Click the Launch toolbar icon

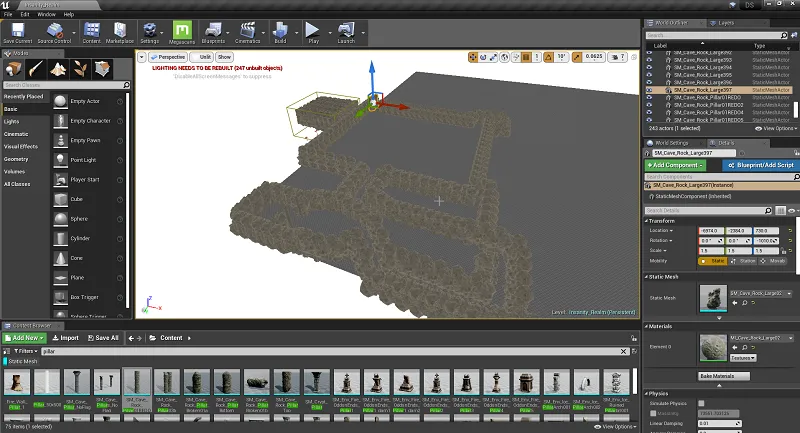click(x=346, y=31)
